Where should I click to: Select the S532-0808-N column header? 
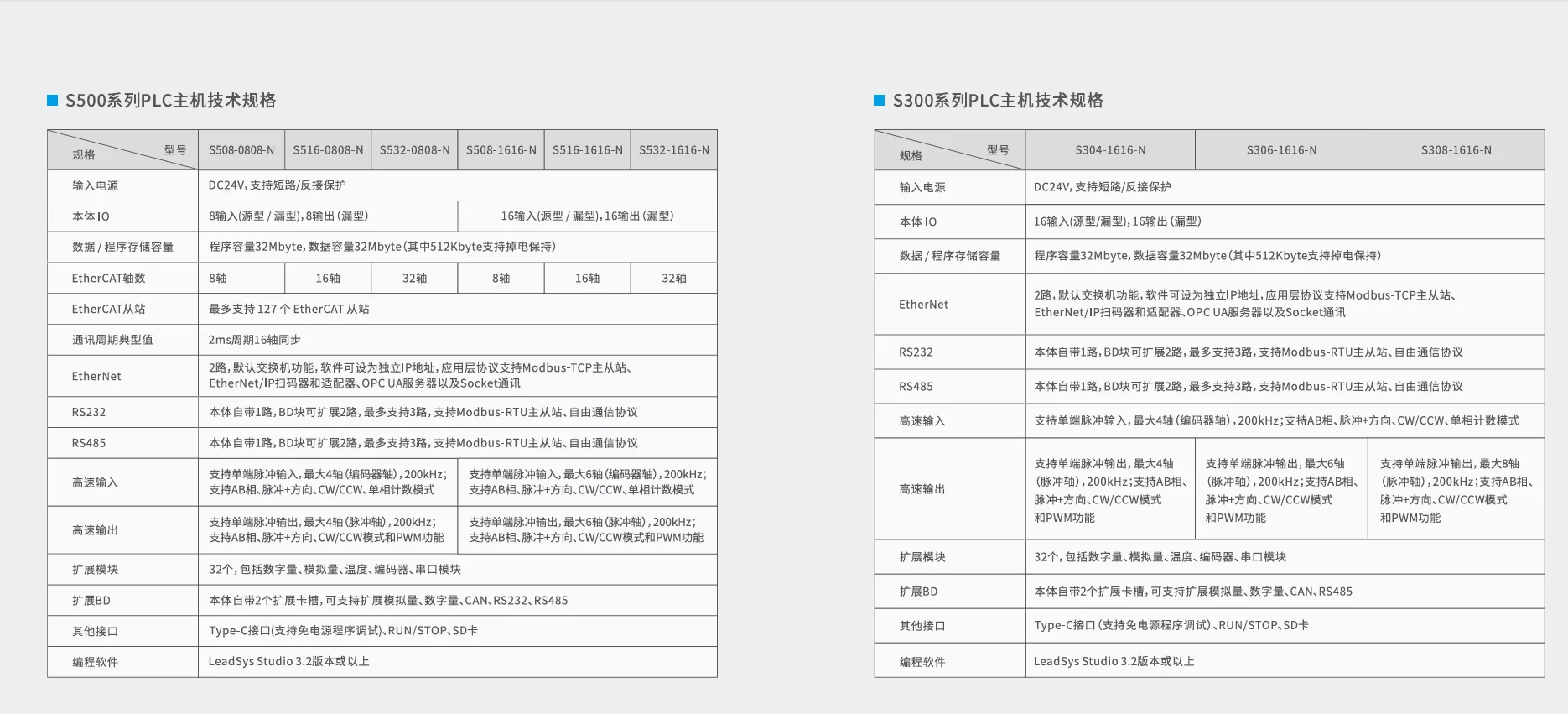click(x=414, y=150)
